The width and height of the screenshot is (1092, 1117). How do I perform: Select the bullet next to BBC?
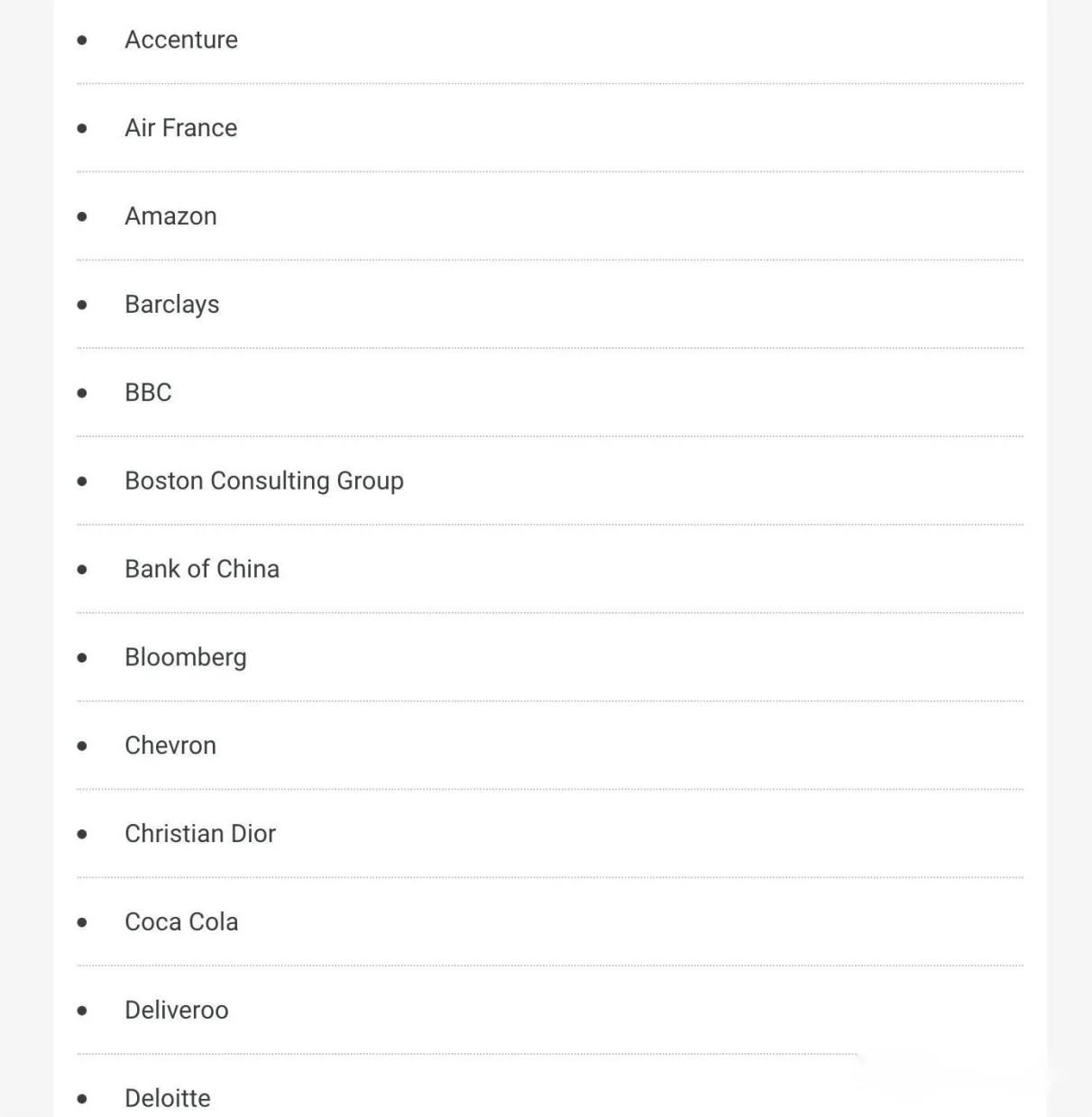(83, 394)
